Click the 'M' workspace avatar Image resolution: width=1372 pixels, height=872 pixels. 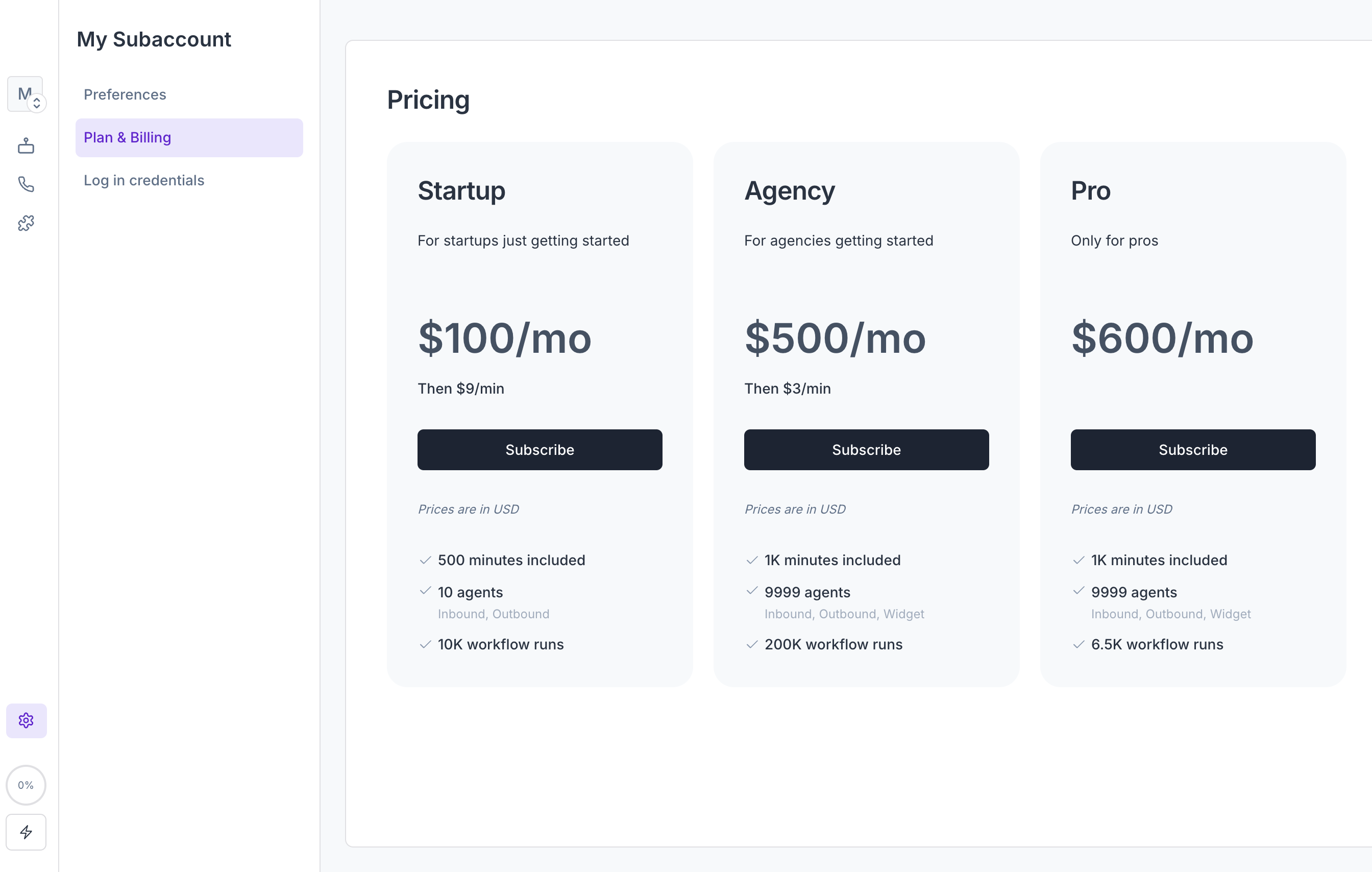tap(24, 93)
